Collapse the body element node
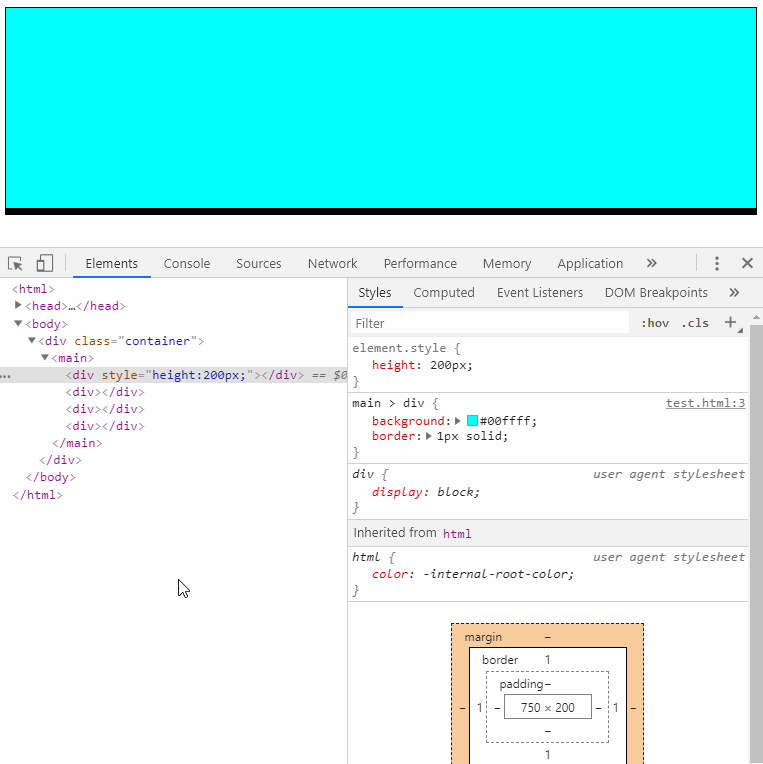 [x=18, y=323]
